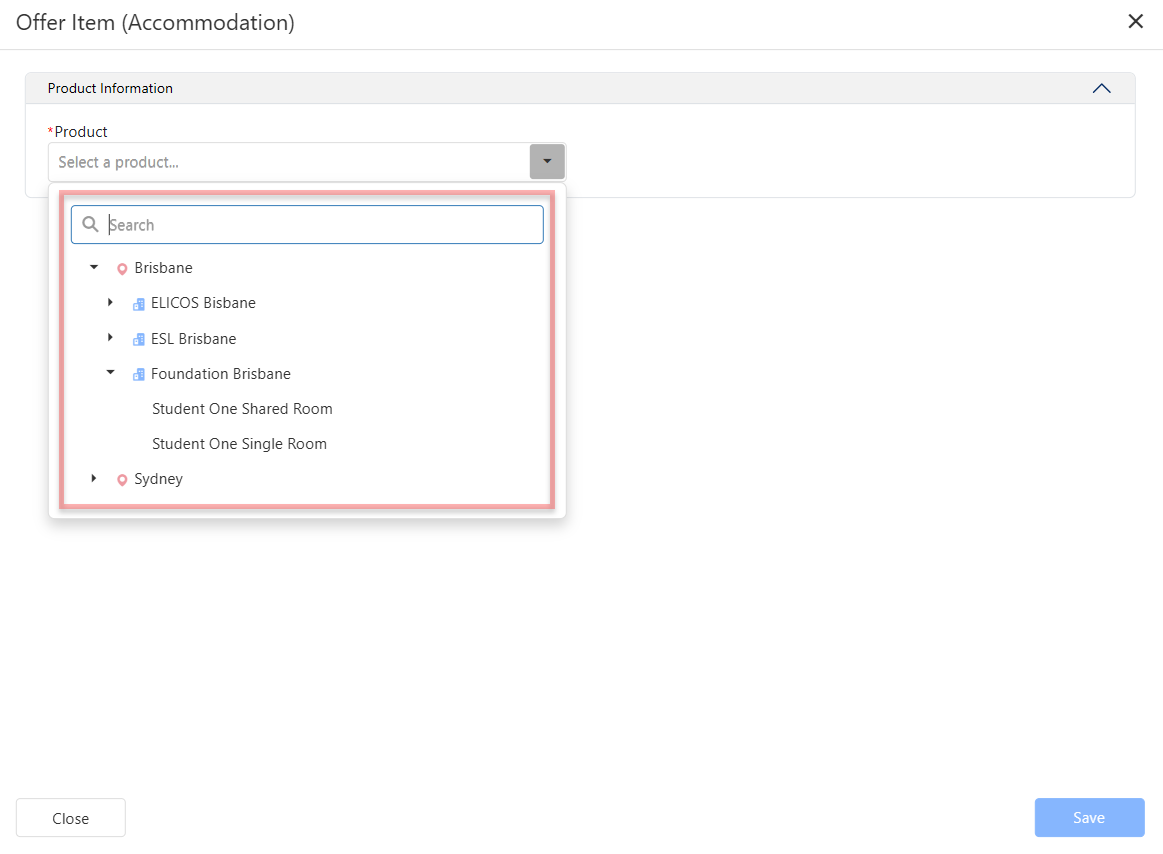Collapse the Product Information section chevron
Image resolution: width=1163 pixels, height=854 pixels.
pyautogui.click(x=1101, y=88)
